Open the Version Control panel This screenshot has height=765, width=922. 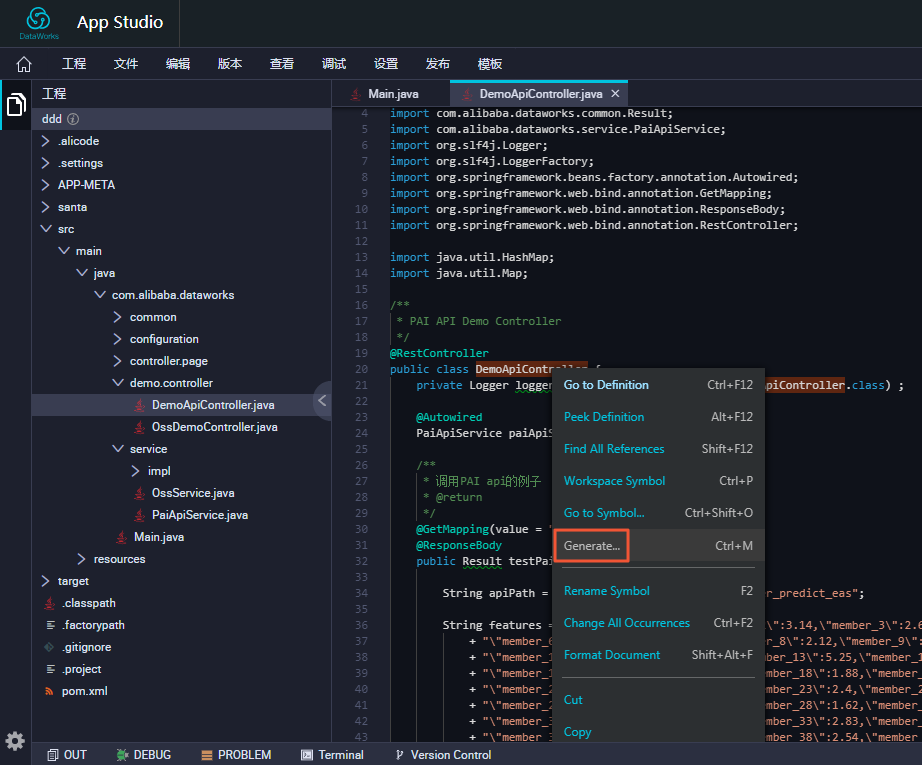pyautogui.click(x=444, y=755)
